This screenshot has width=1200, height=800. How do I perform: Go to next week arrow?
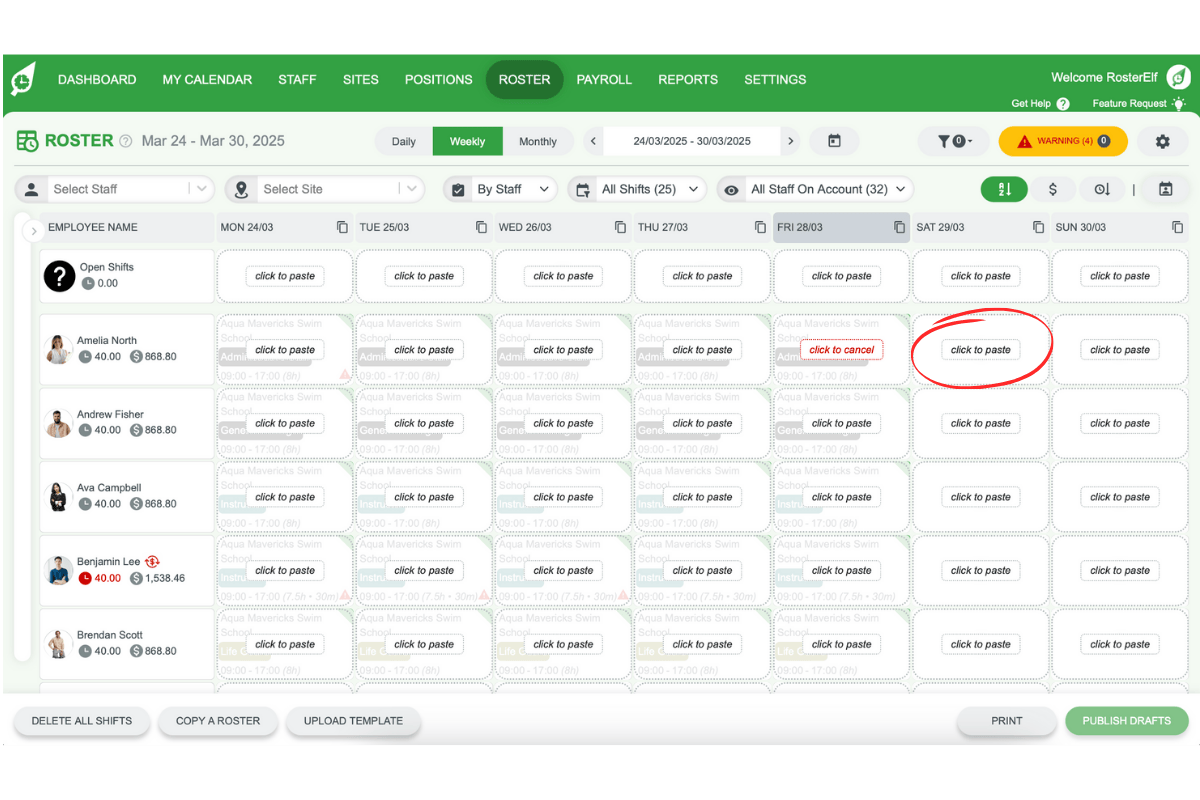point(791,141)
